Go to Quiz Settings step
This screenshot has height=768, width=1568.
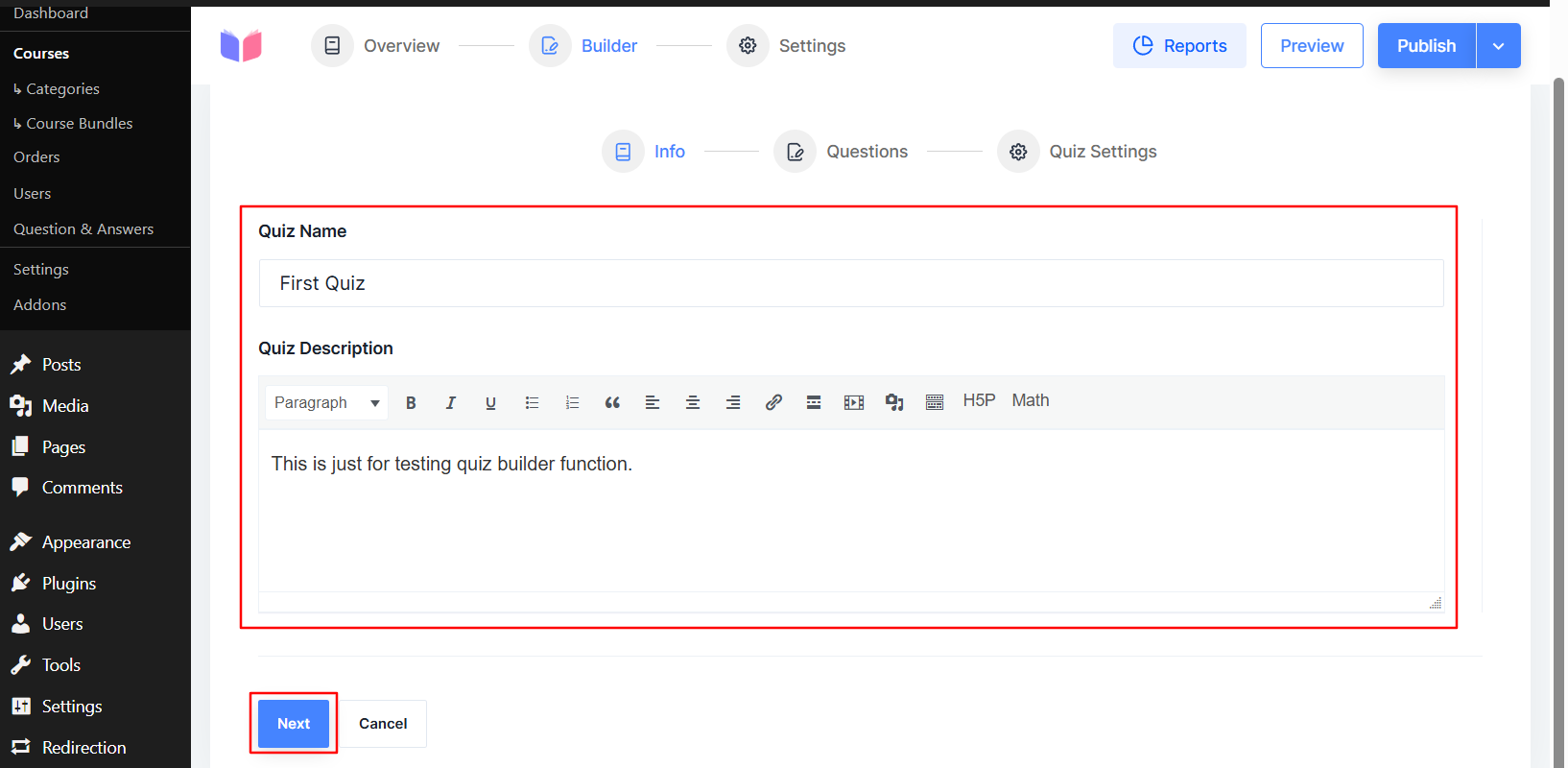(1077, 152)
